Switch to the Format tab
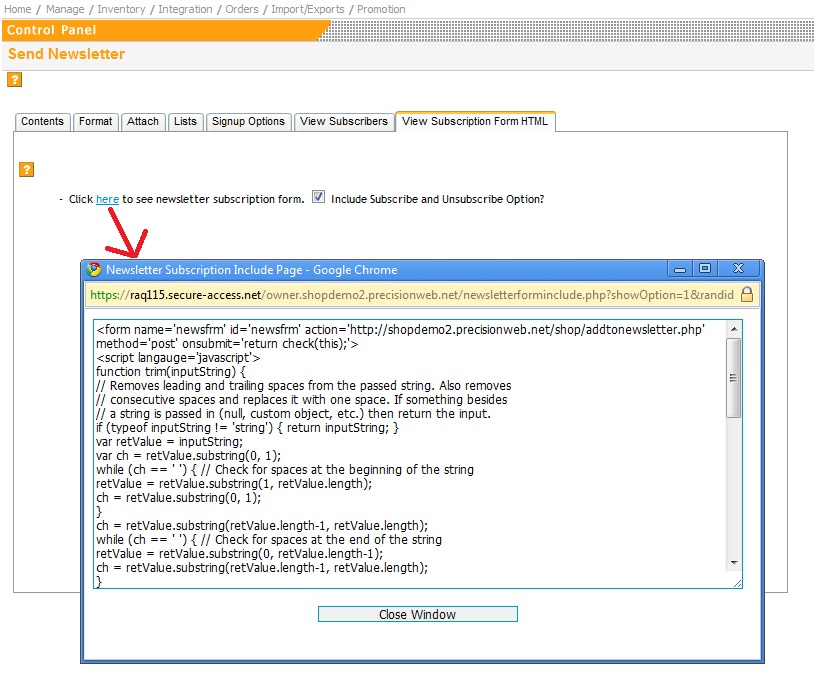Screen dimensions: 820x698 pyautogui.click(x=96, y=122)
